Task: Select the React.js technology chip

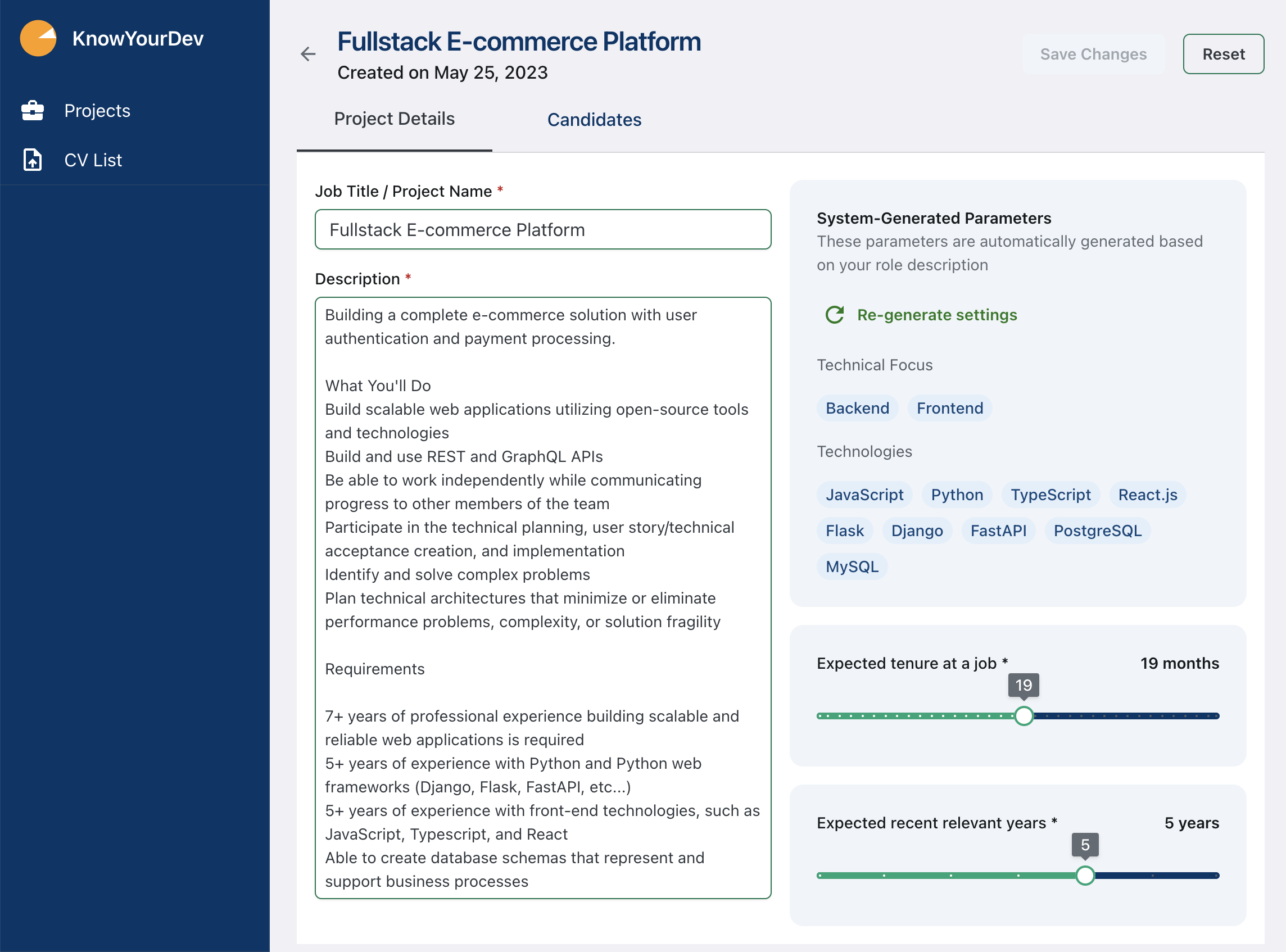Action: click(1147, 495)
